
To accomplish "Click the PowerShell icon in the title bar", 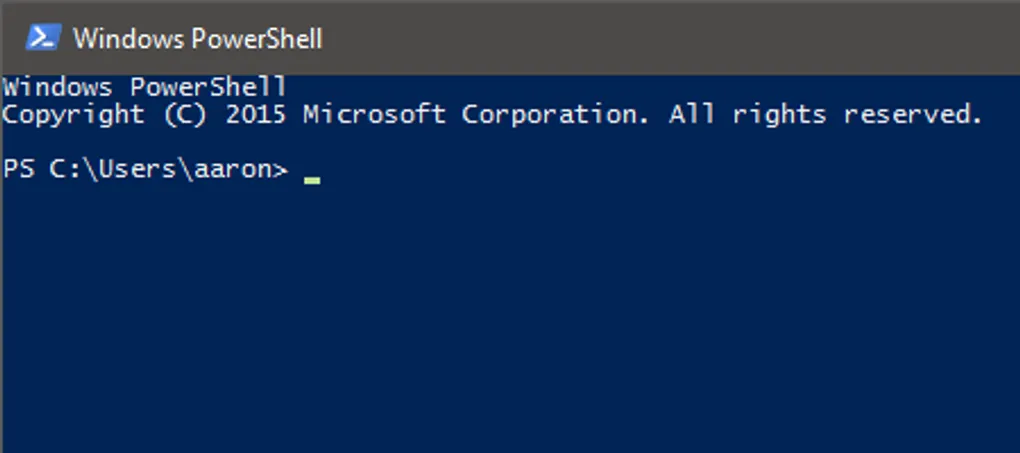I will pyautogui.click(x=42, y=37).
